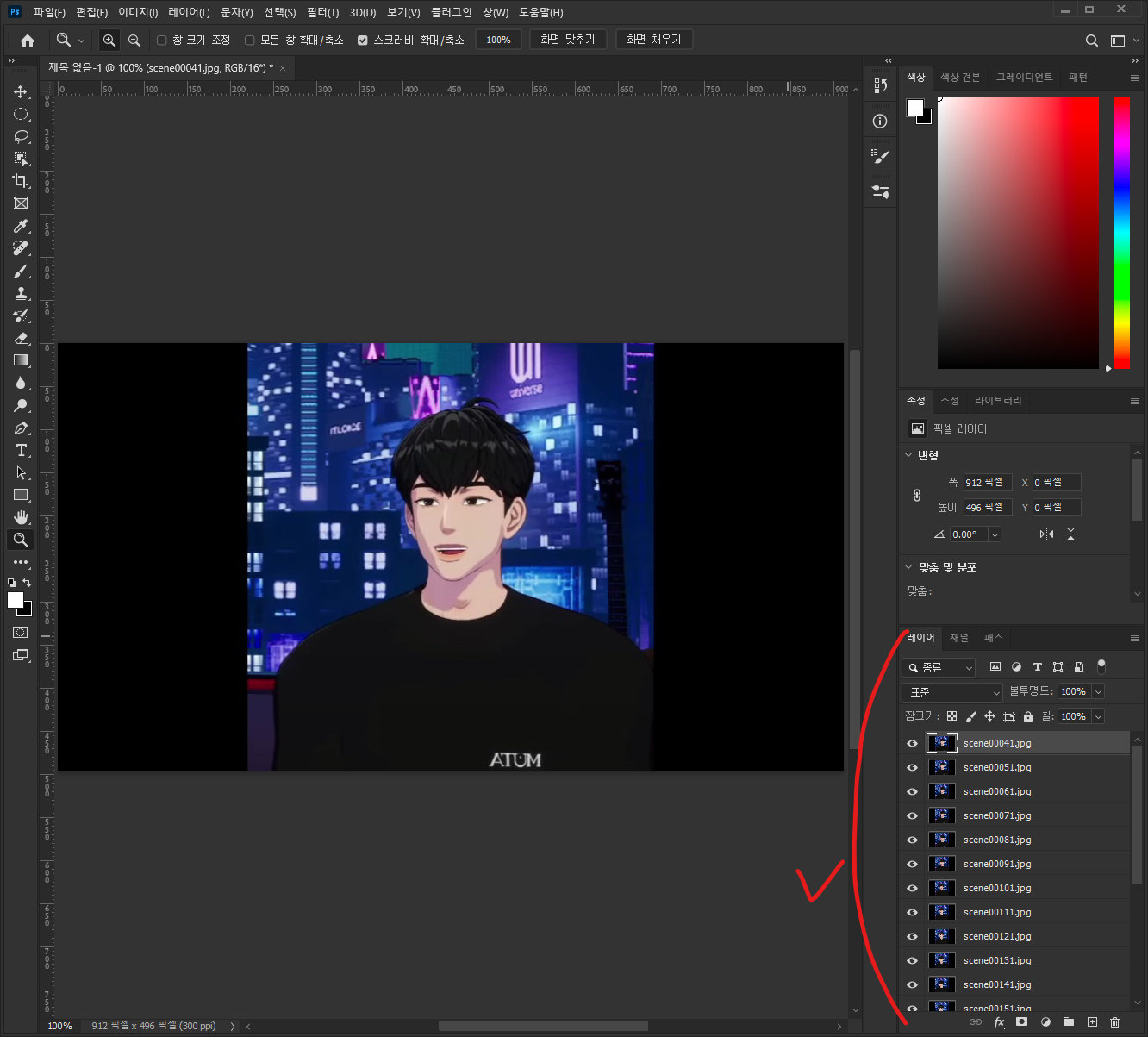1148x1037 pixels.
Task: Click the delete layer trash icon
Action: point(1115,1022)
